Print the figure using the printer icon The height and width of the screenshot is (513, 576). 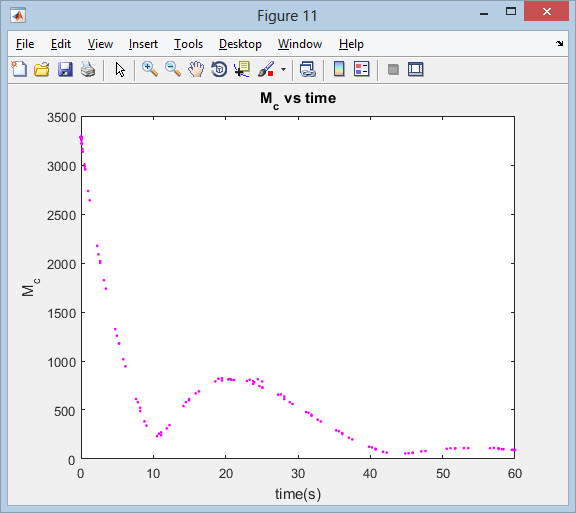pos(88,69)
